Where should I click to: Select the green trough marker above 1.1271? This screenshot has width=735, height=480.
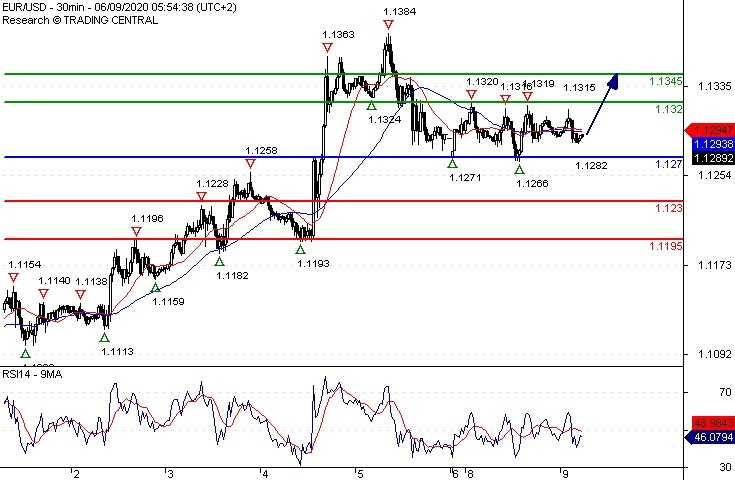click(452, 164)
